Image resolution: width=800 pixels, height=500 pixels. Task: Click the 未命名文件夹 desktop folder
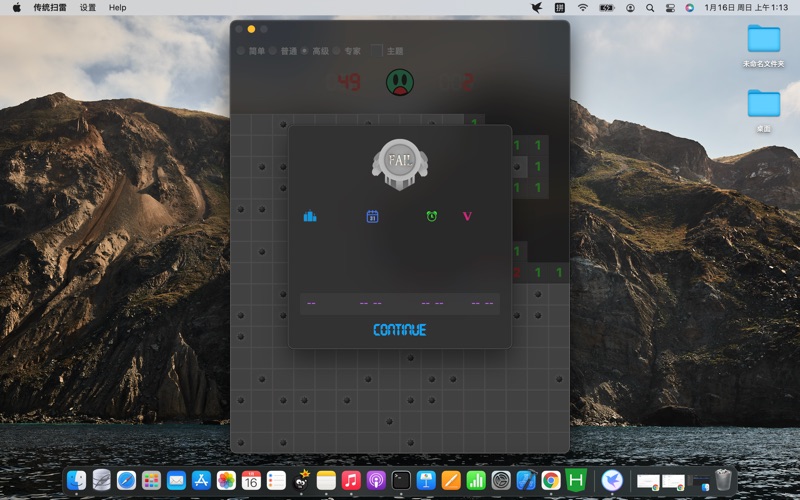point(763,40)
